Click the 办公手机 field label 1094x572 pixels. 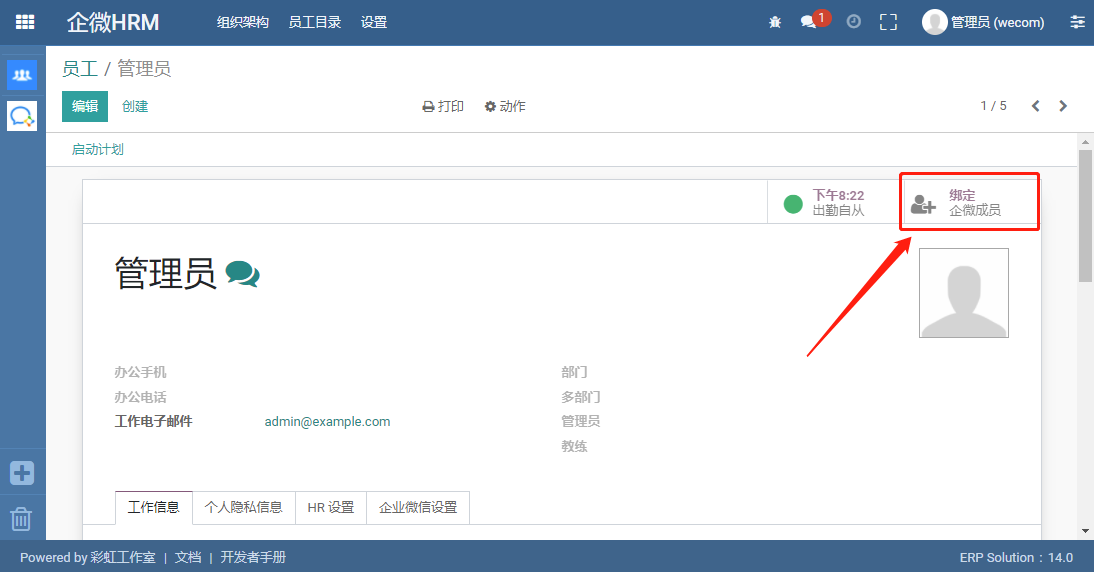[x=140, y=372]
